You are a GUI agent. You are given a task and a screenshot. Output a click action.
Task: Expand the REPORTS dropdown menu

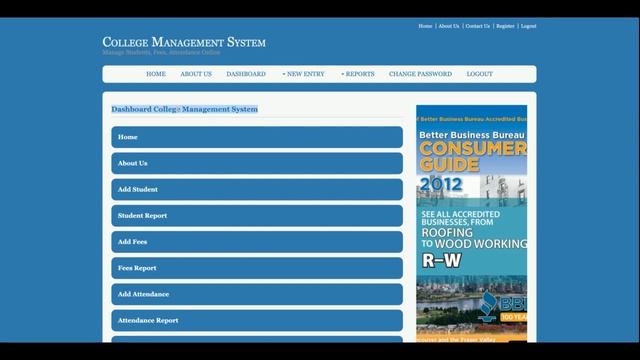[358, 74]
